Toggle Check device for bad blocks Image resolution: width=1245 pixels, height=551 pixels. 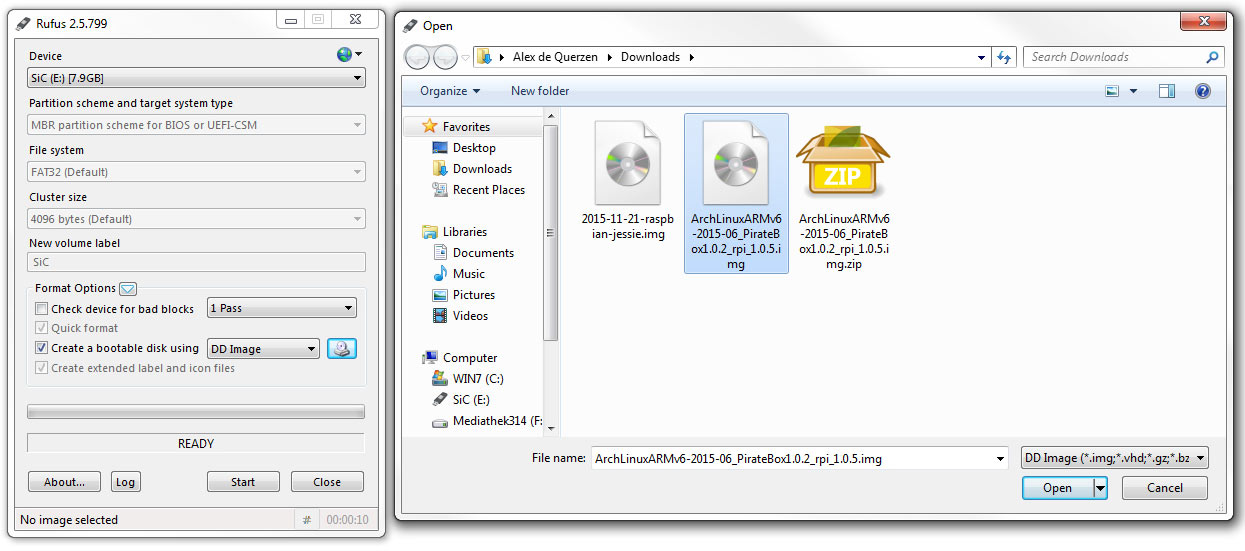[41, 309]
